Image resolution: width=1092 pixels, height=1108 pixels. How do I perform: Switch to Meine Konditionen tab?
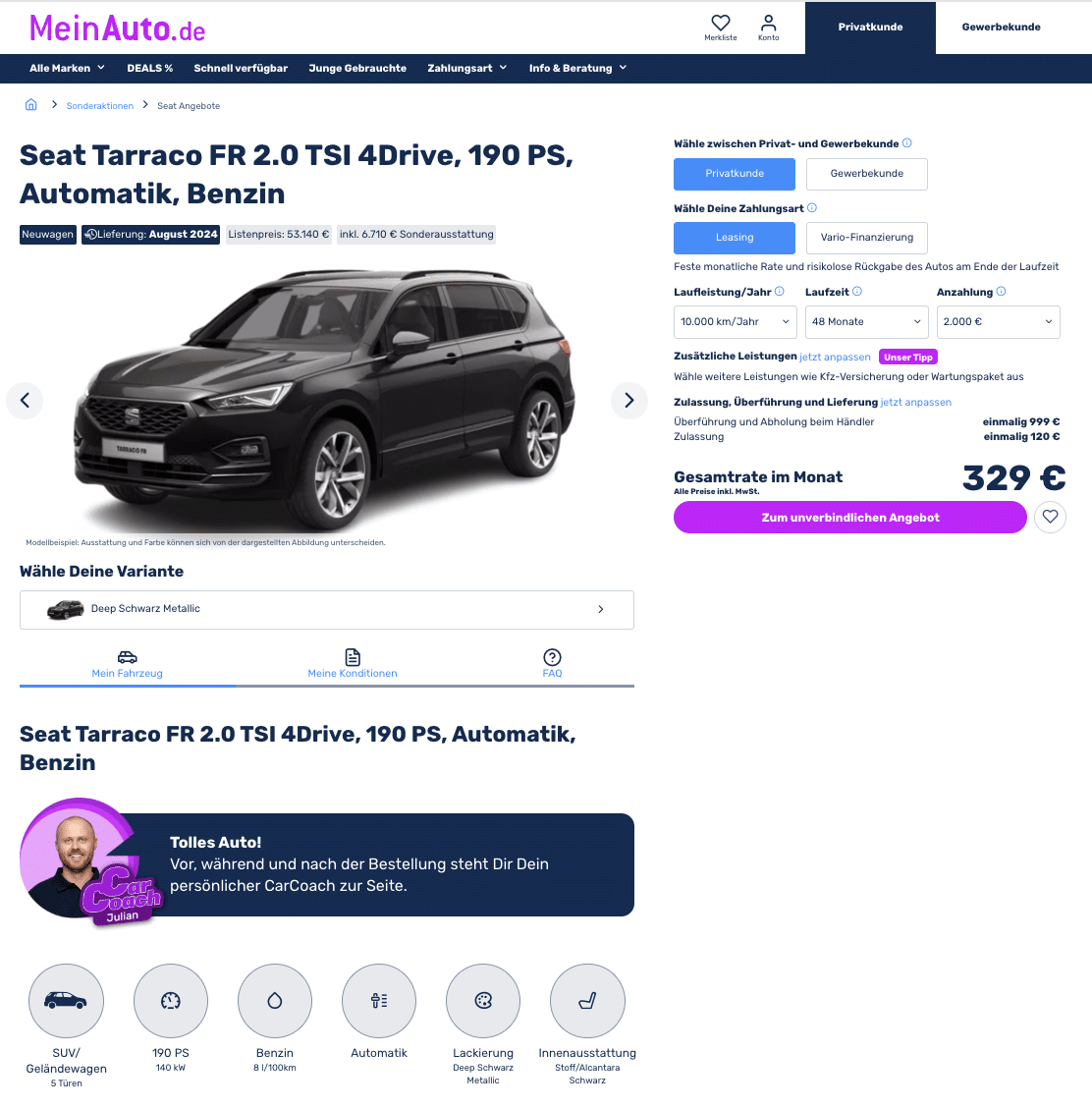(x=352, y=664)
